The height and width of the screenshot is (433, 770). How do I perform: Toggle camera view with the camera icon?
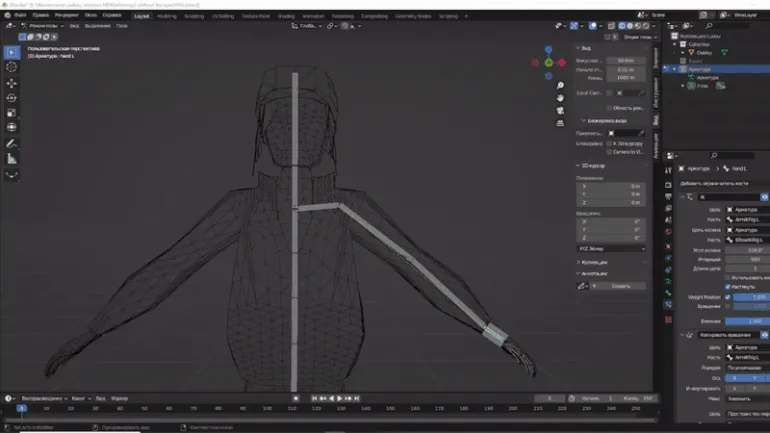[560, 111]
